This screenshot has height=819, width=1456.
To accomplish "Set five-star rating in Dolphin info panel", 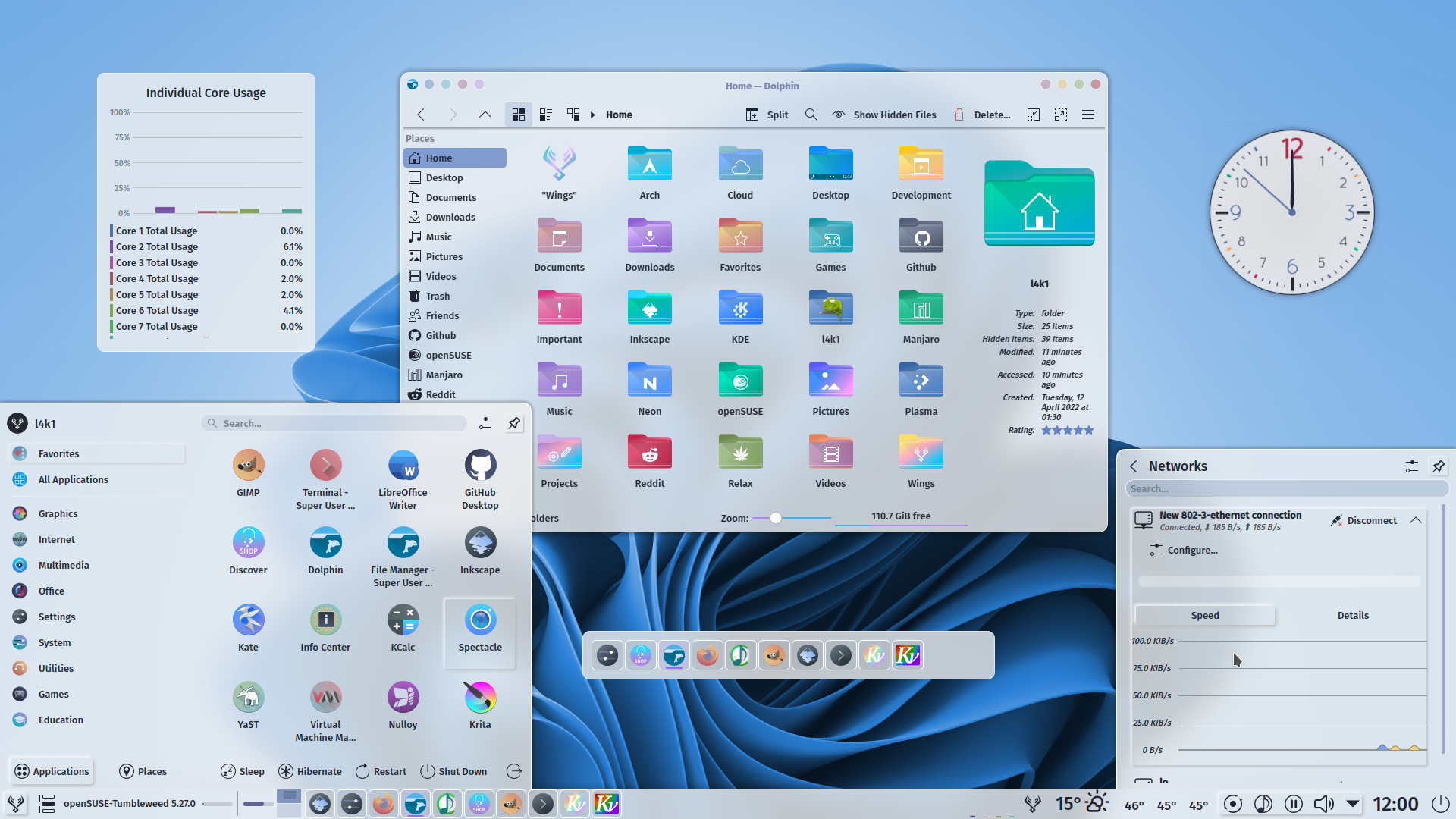I will pyautogui.click(x=1089, y=430).
